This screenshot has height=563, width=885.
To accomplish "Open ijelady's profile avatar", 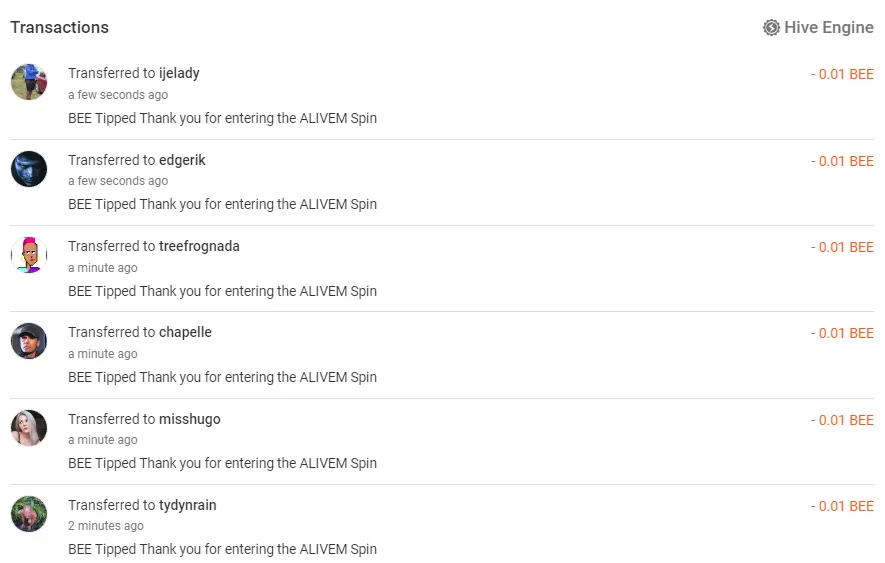I will click(x=29, y=82).
